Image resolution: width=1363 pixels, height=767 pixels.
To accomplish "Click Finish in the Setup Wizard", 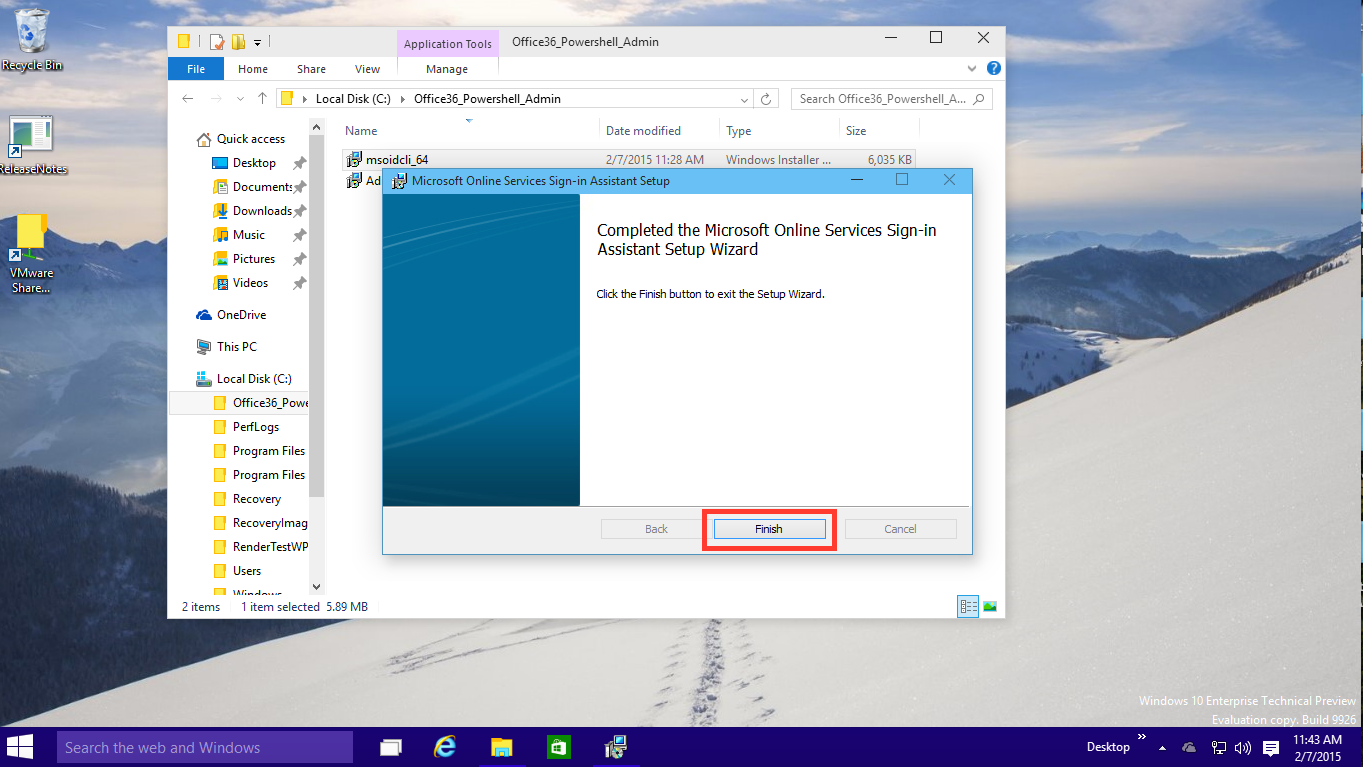I will coord(768,529).
